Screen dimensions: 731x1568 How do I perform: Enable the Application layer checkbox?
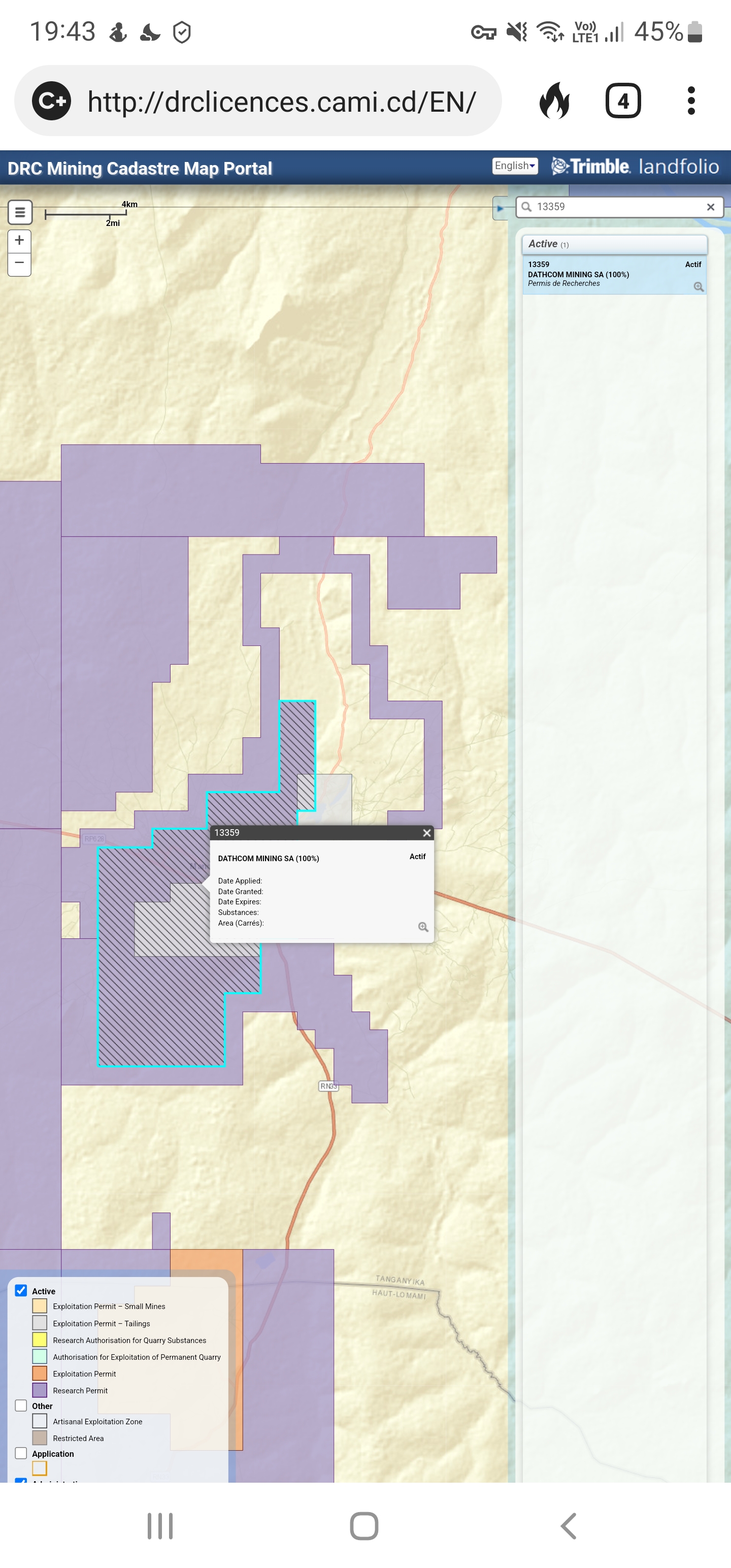coord(21,1453)
